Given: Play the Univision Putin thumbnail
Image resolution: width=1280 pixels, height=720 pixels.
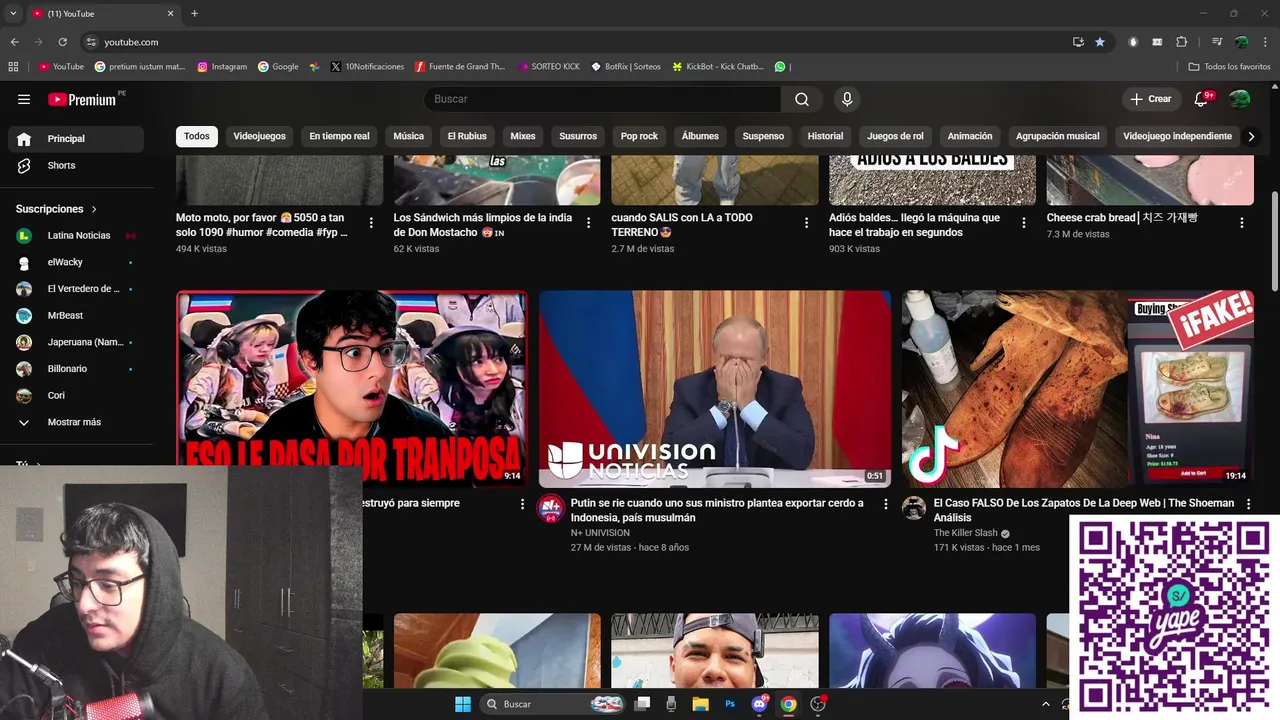Looking at the screenshot, I should point(715,389).
